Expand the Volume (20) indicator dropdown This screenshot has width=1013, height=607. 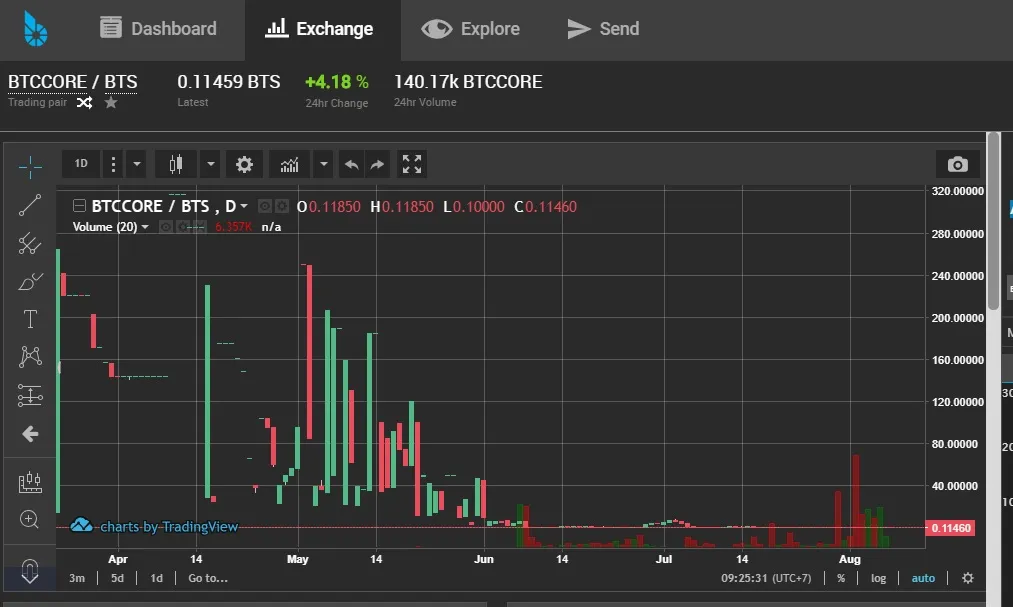pos(145,227)
